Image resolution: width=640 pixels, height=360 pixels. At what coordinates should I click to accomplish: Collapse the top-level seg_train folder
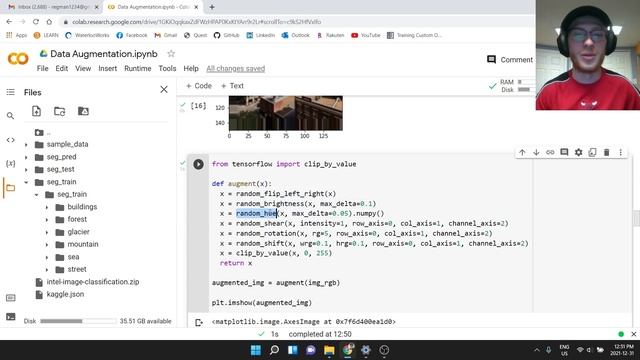27,182
